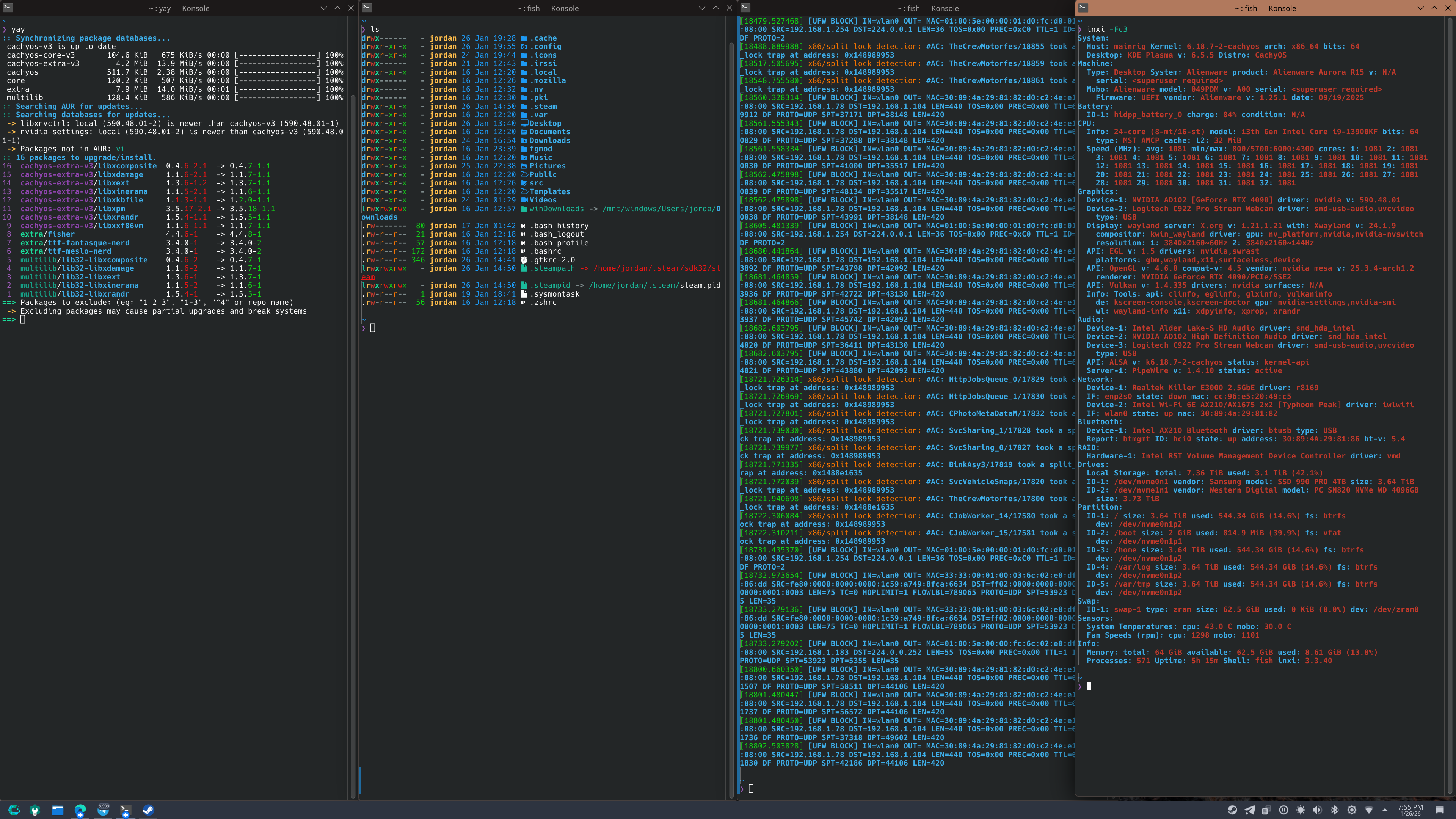
Task: Open the CachyOS application launcher
Action: [x=14, y=810]
